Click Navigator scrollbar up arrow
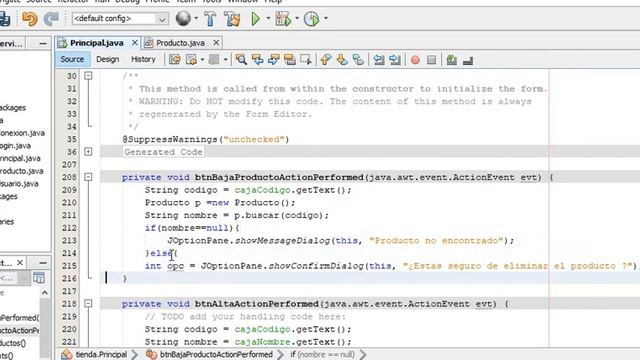 (x=44, y=293)
